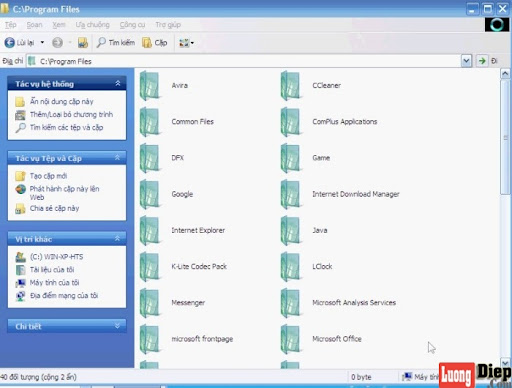Click Phát hành cặp này lên Web
This screenshot has width=512, height=388.
(64, 193)
